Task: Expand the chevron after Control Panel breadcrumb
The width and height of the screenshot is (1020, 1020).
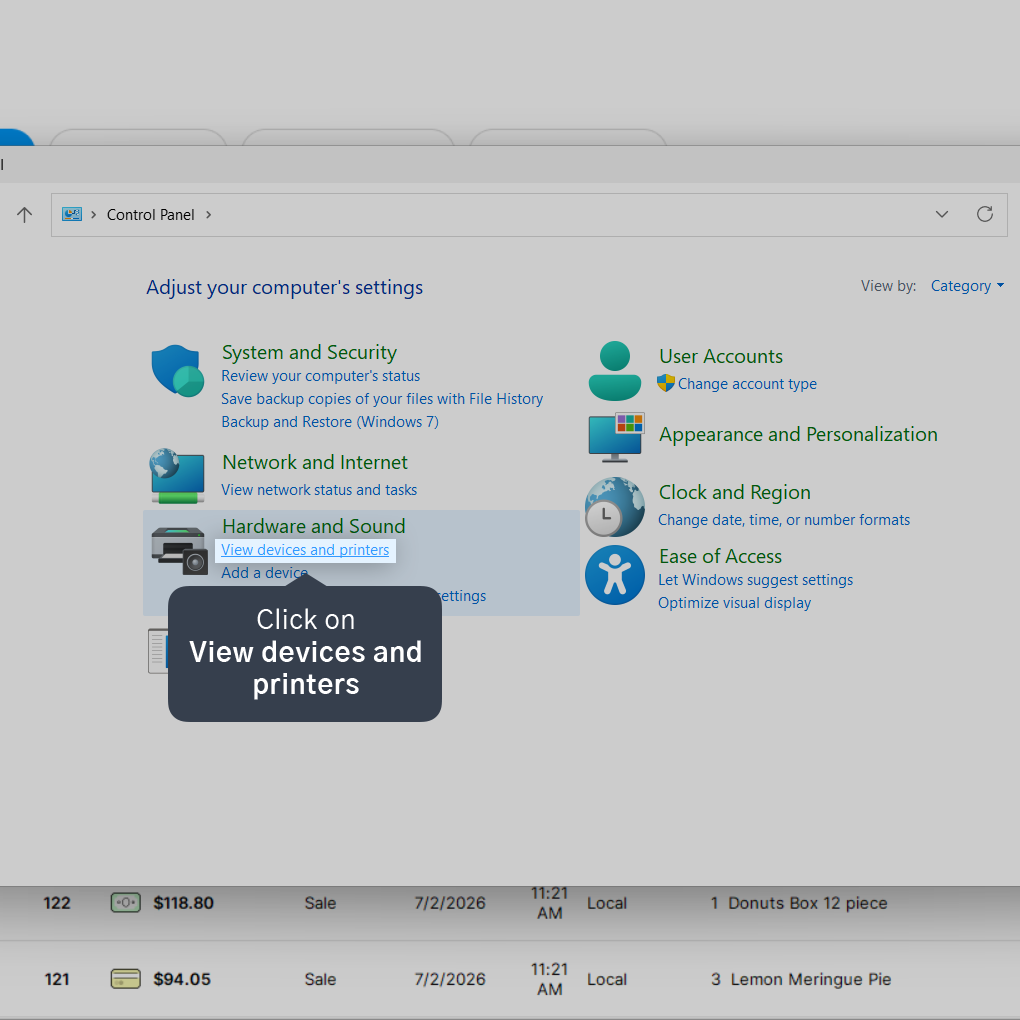Action: pyautogui.click(x=208, y=215)
